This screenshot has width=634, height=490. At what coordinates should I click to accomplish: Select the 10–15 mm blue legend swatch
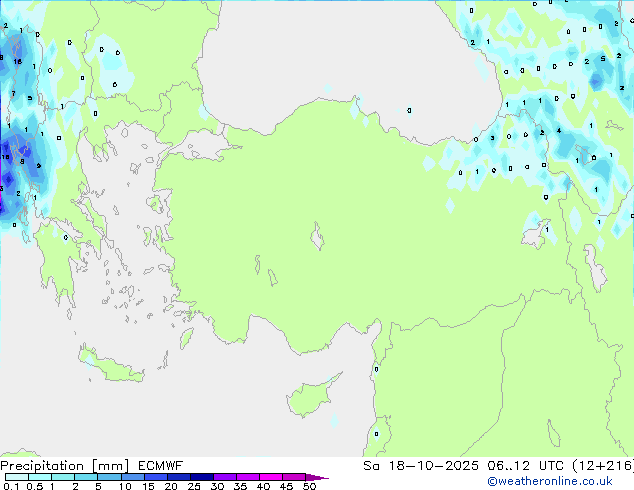coord(133,477)
